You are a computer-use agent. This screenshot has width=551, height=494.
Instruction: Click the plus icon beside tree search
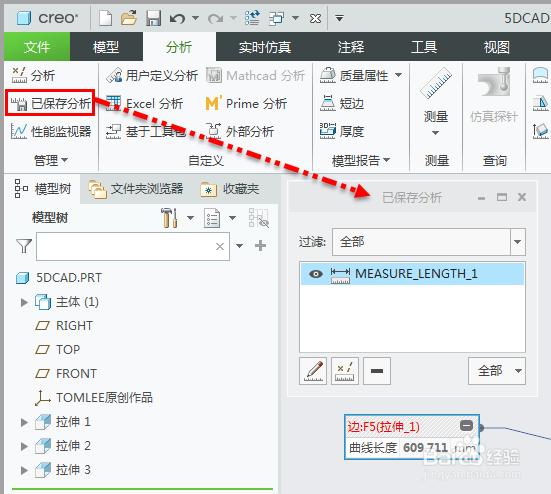point(260,246)
